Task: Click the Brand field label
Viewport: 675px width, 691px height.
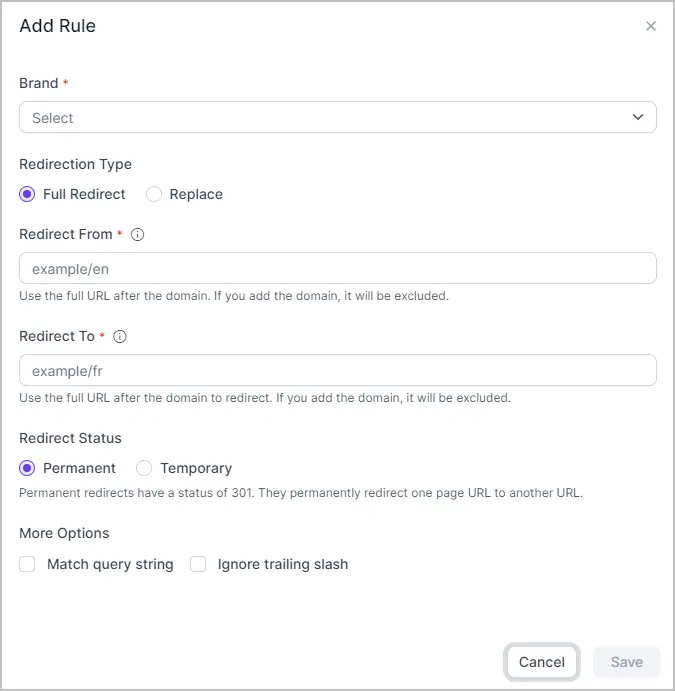Action: [x=39, y=83]
